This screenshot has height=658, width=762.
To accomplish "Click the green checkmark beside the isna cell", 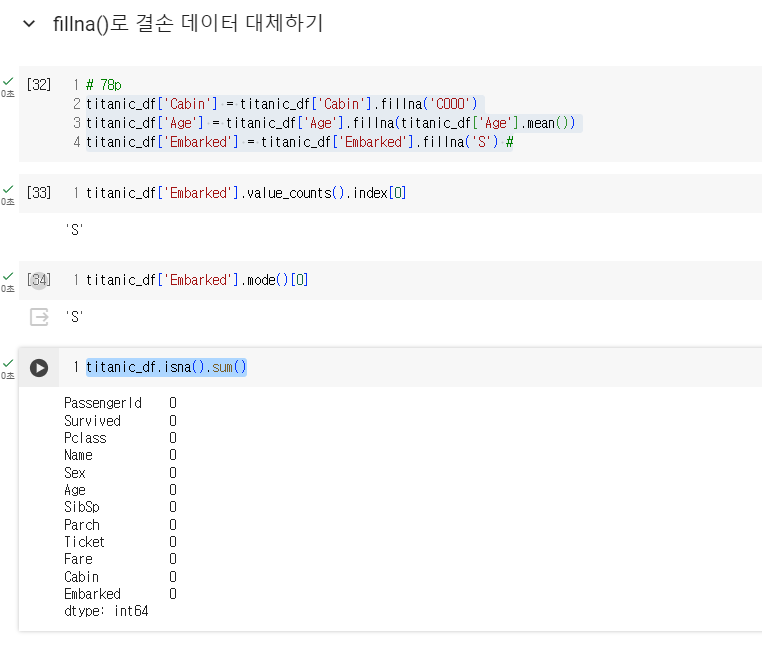I will 8,363.
